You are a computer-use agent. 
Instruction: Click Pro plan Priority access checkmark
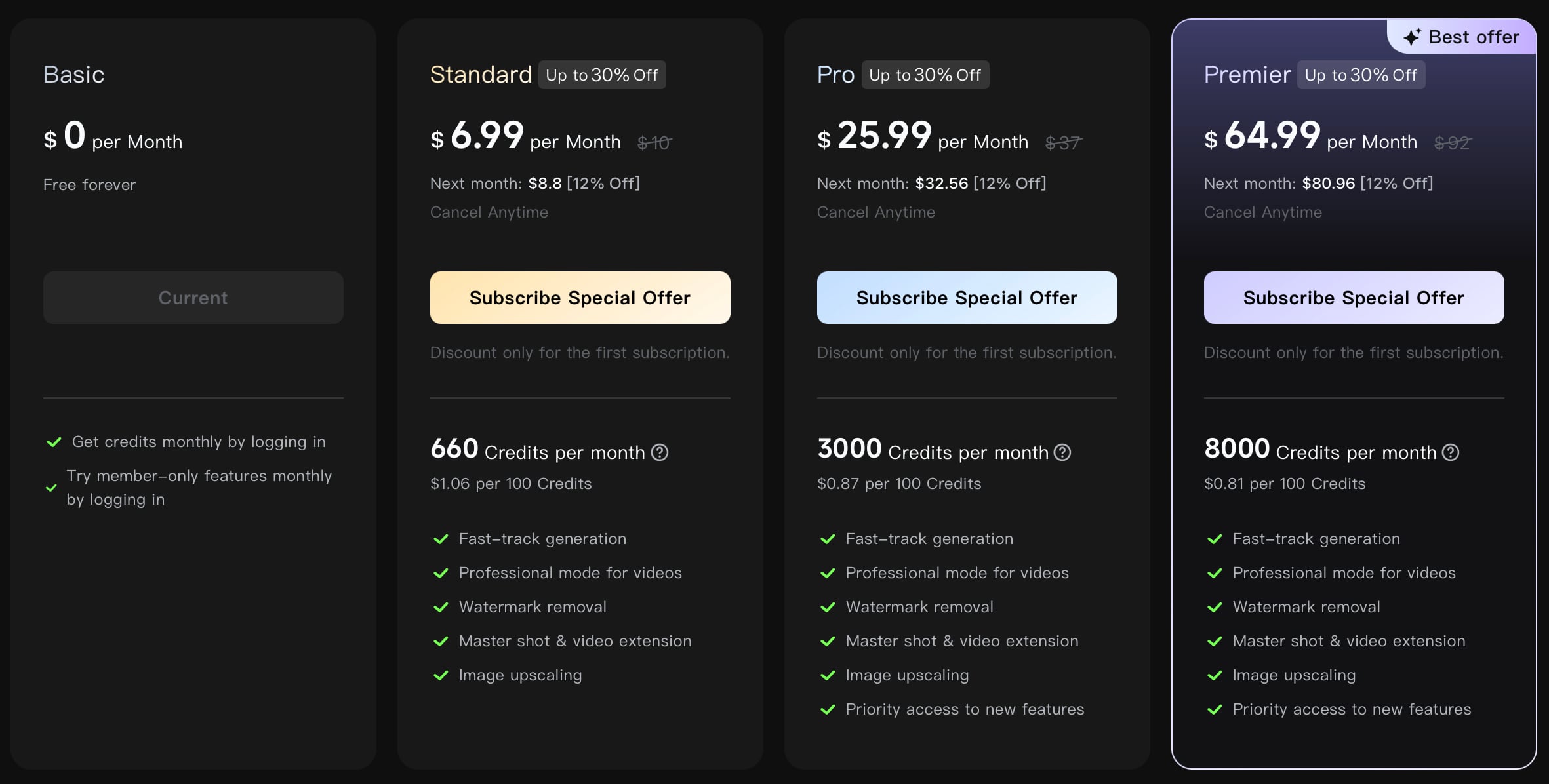point(828,709)
